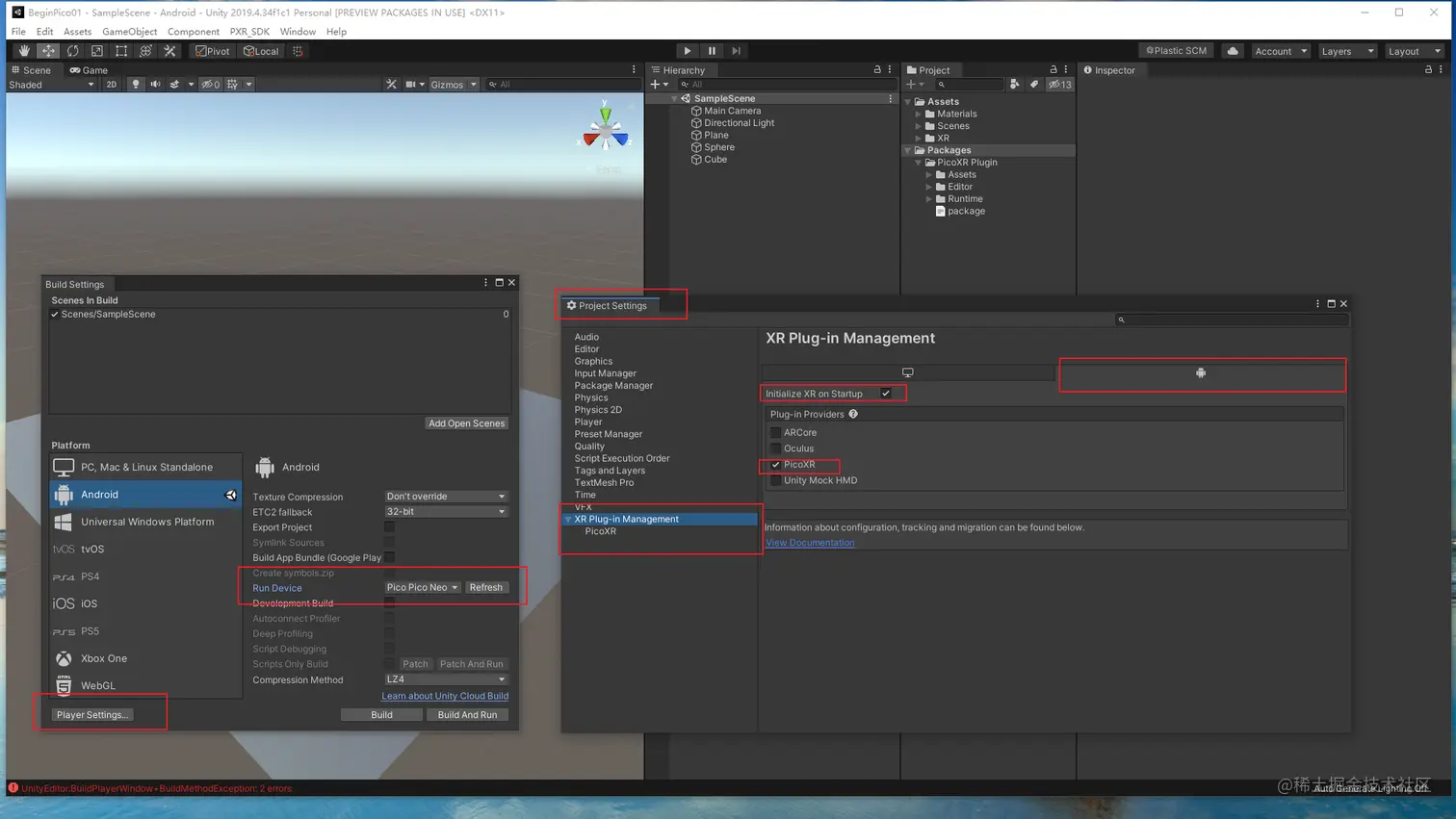This screenshot has height=819, width=1456.
Task: Open the PXR_SDK menu
Action: click(x=249, y=32)
